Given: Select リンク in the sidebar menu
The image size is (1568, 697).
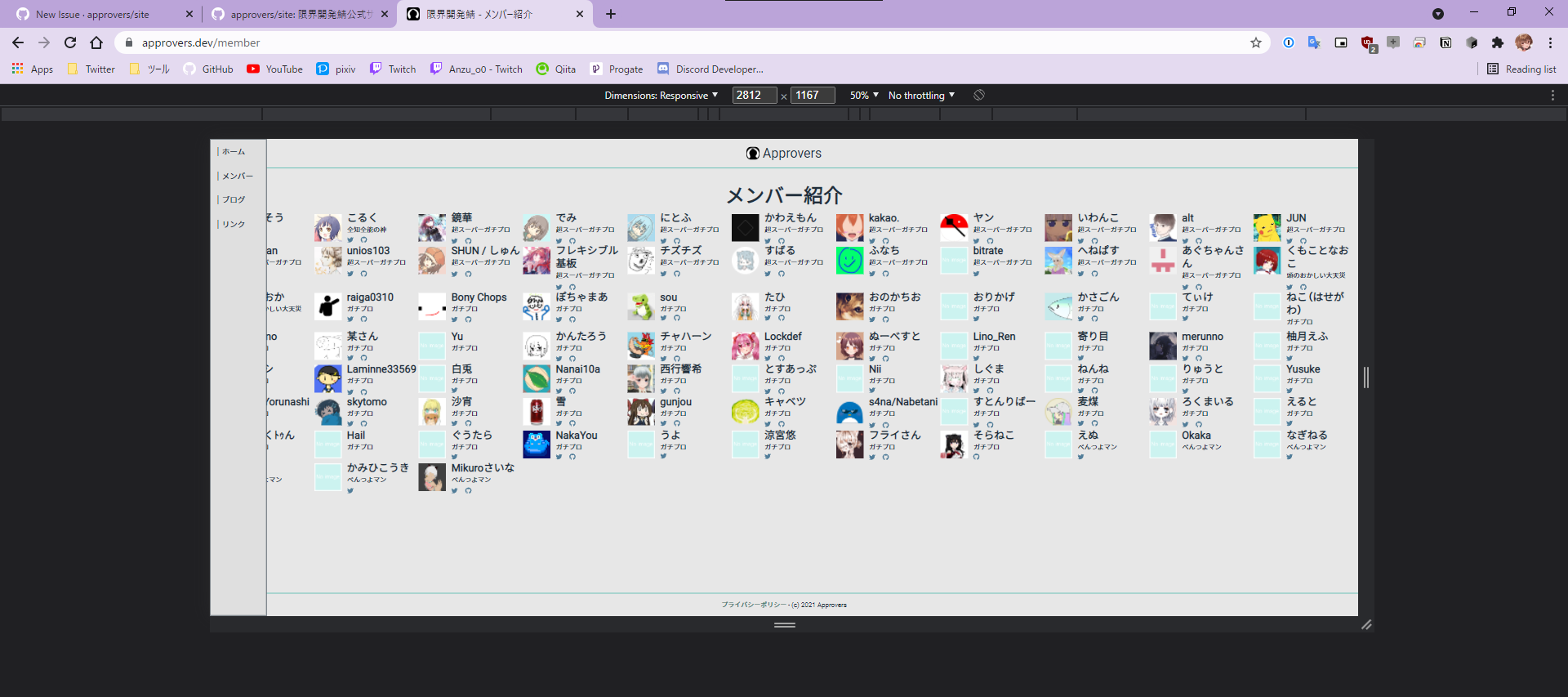Looking at the screenshot, I should (234, 224).
